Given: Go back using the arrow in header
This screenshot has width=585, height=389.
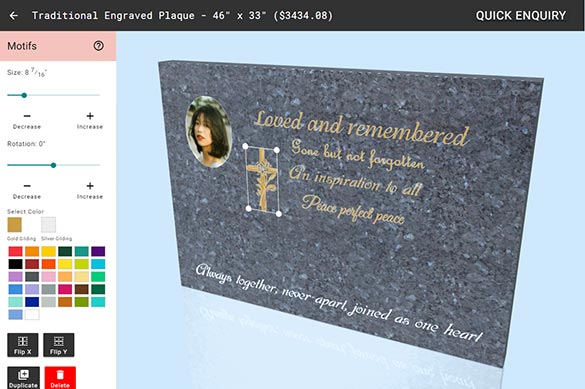Looking at the screenshot, I should (14, 16).
